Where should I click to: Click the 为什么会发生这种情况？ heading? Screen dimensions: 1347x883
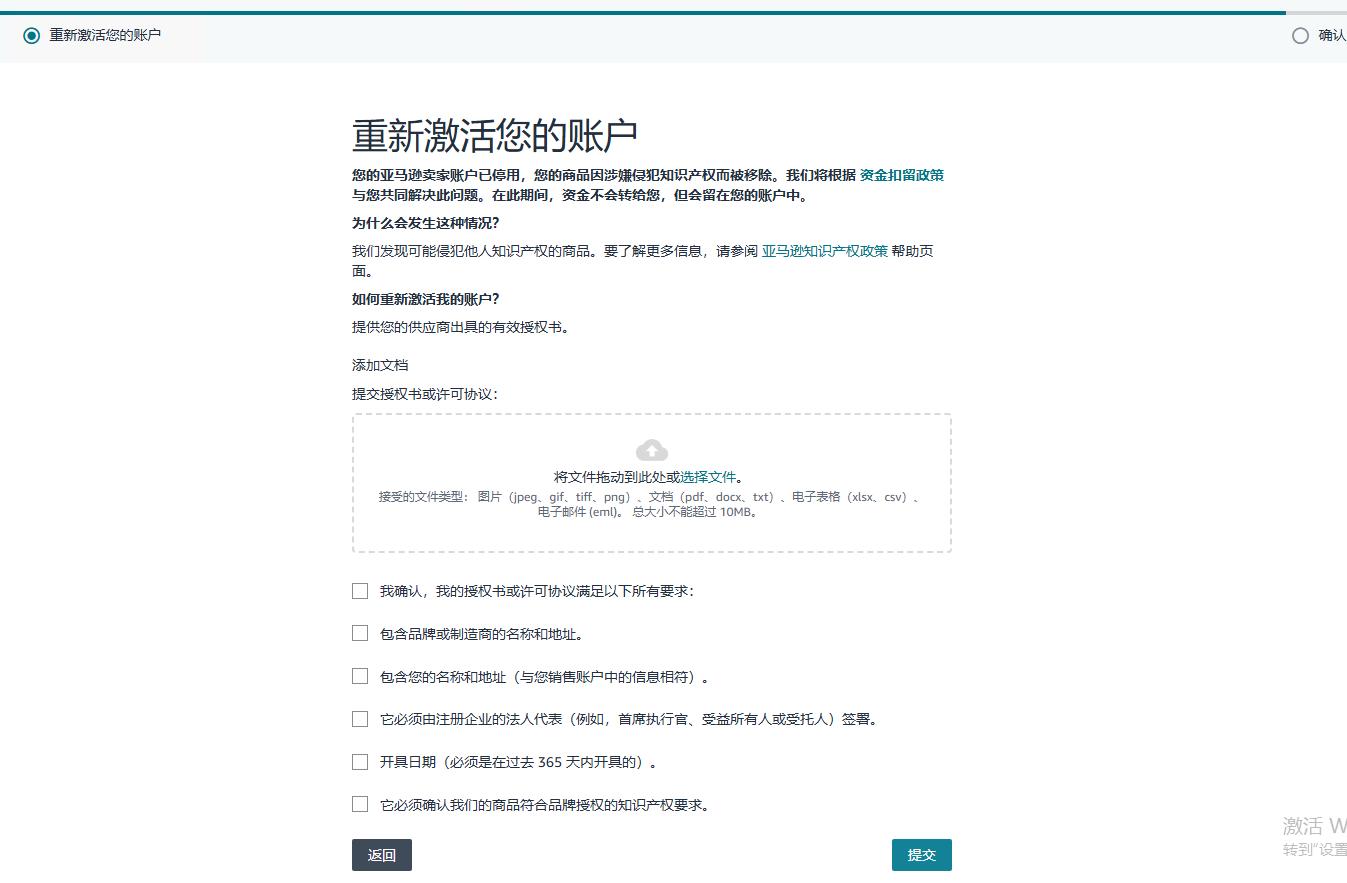(x=425, y=223)
